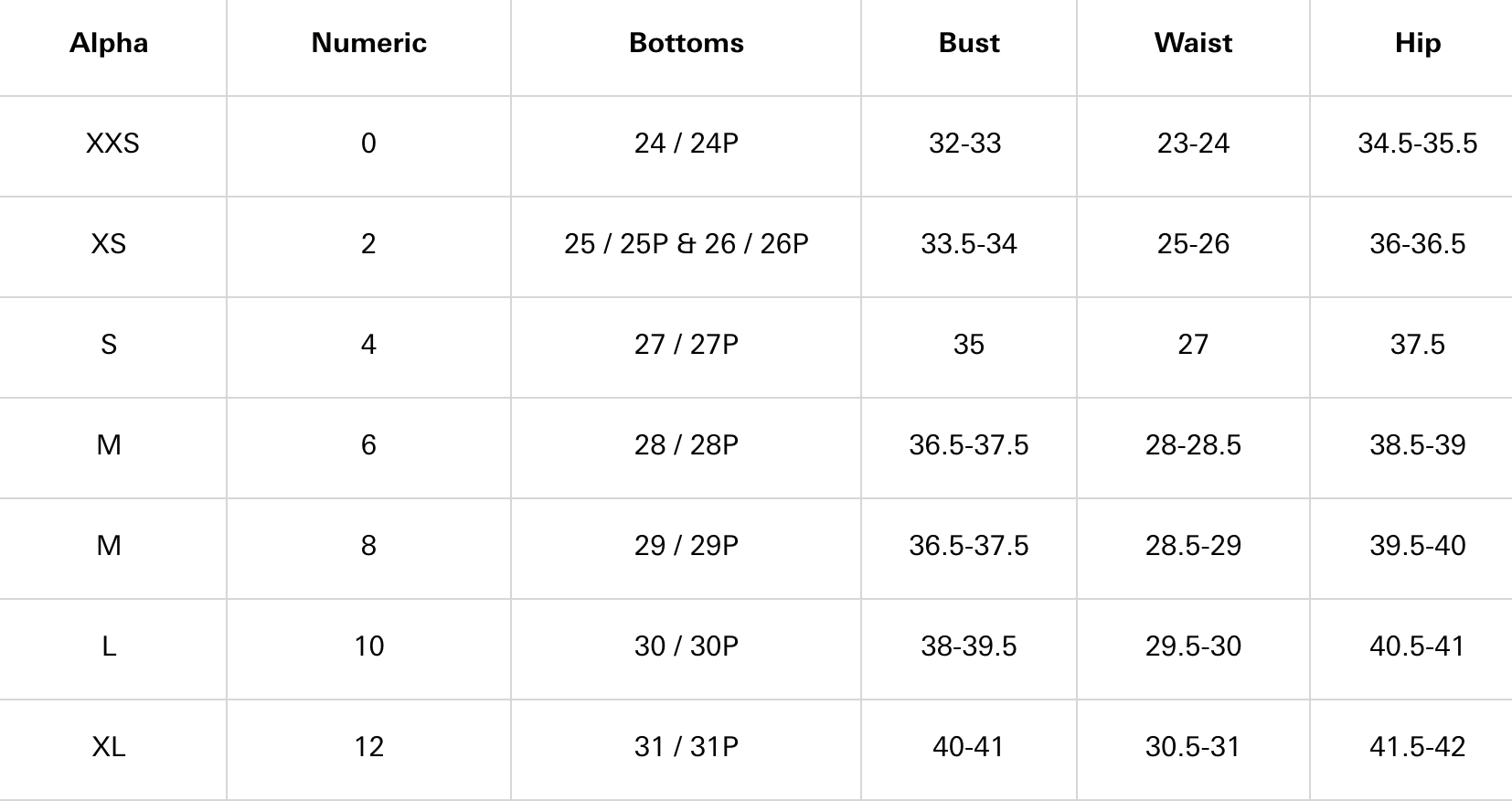
Task: Click the Alpha column header
Action: tap(109, 43)
